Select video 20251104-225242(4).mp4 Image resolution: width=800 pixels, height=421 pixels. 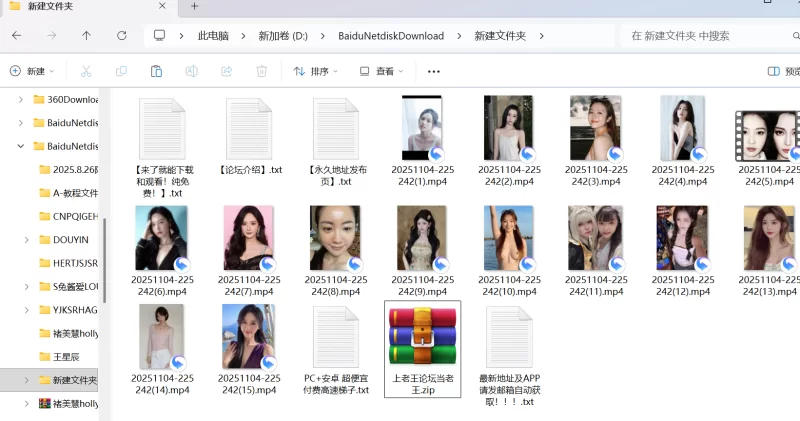(x=683, y=141)
